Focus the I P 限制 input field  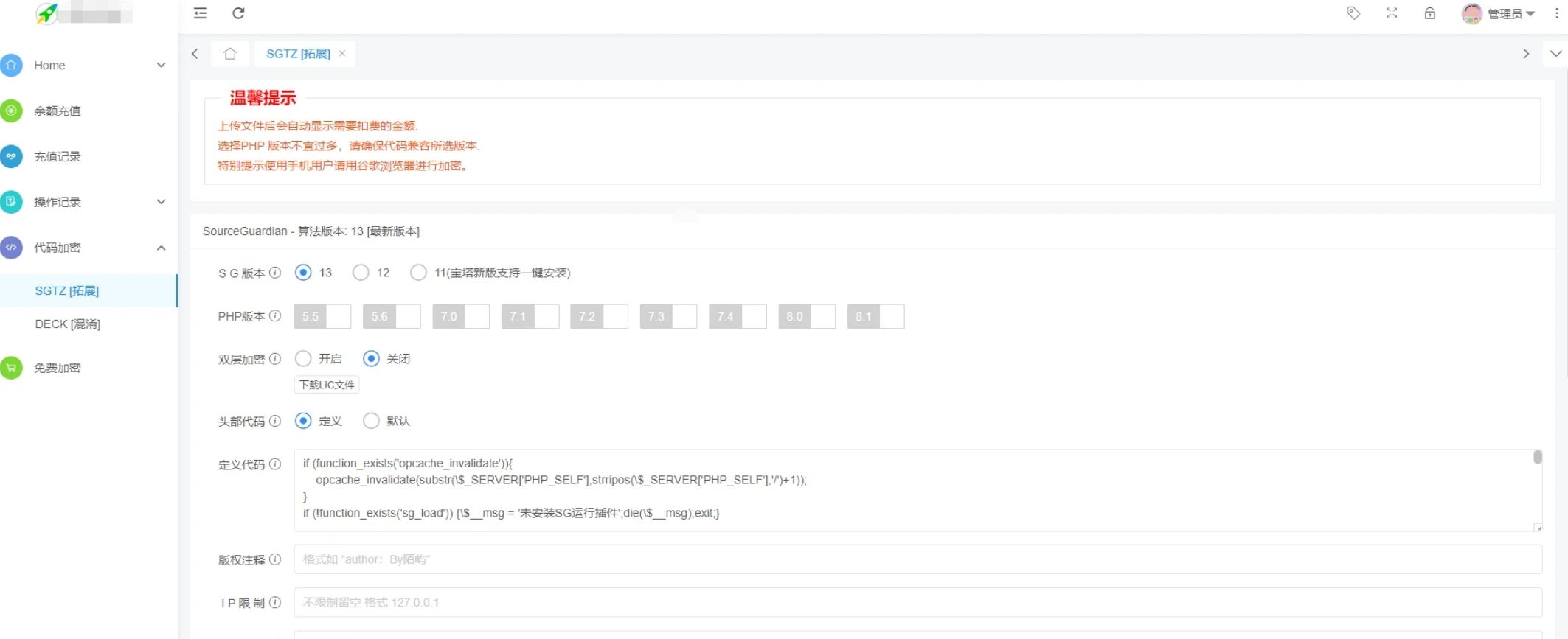point(917,603)
